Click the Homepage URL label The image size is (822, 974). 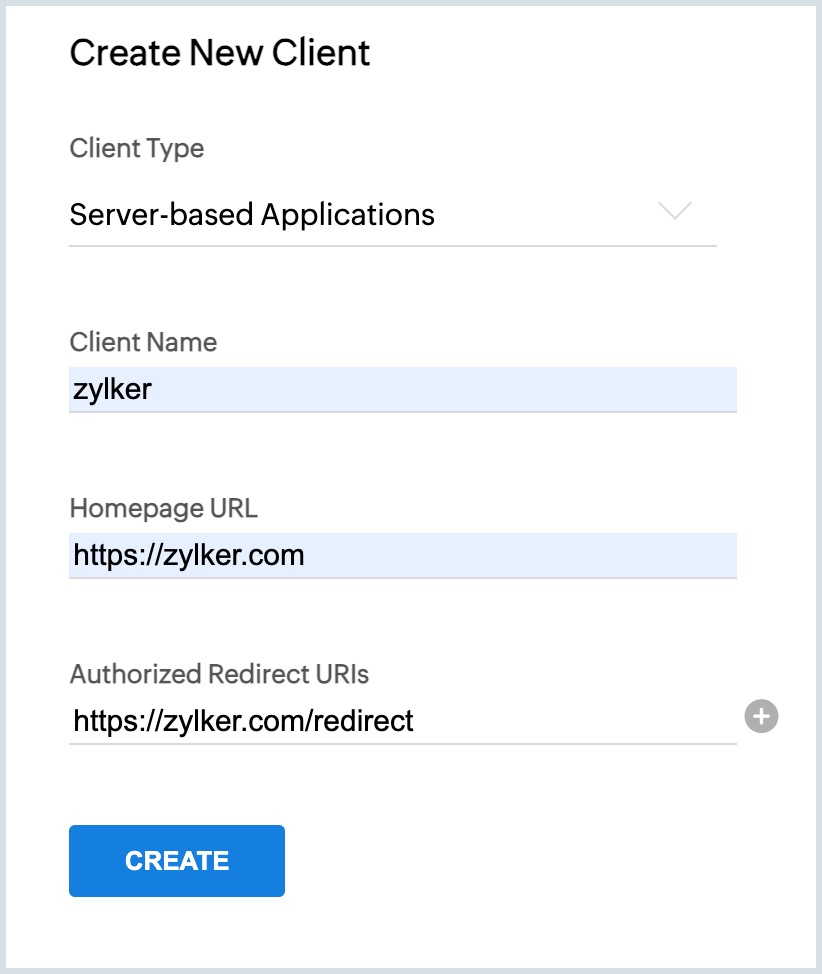(x=163, y=508)
